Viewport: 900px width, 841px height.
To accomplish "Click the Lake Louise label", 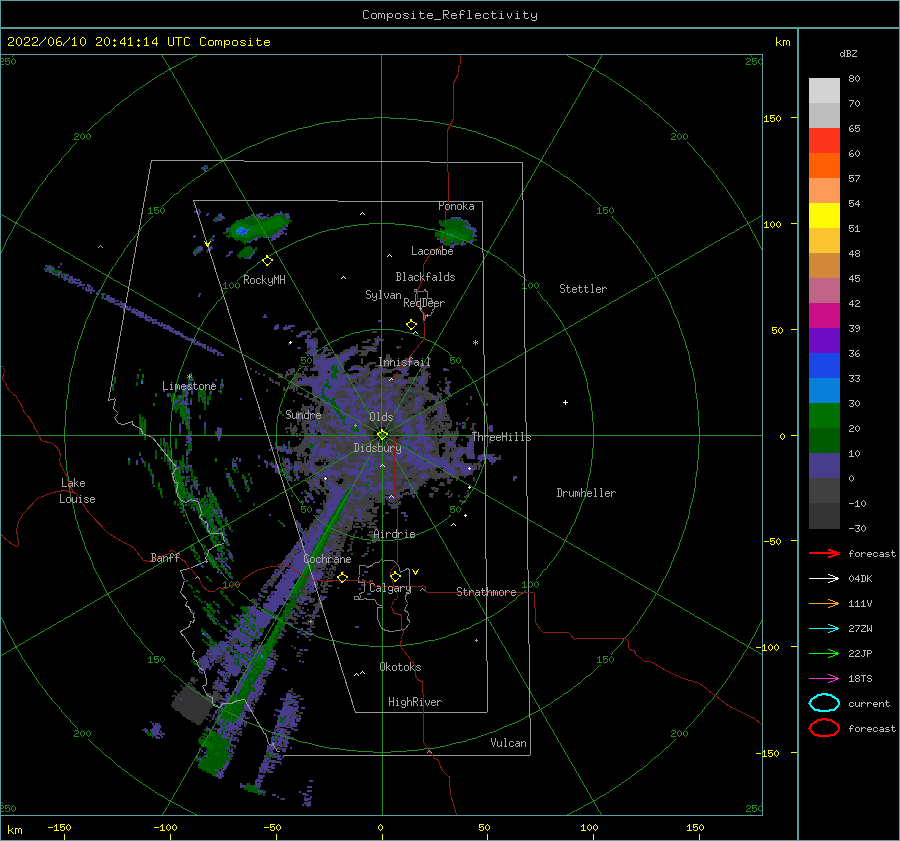I will click(77, 491).
